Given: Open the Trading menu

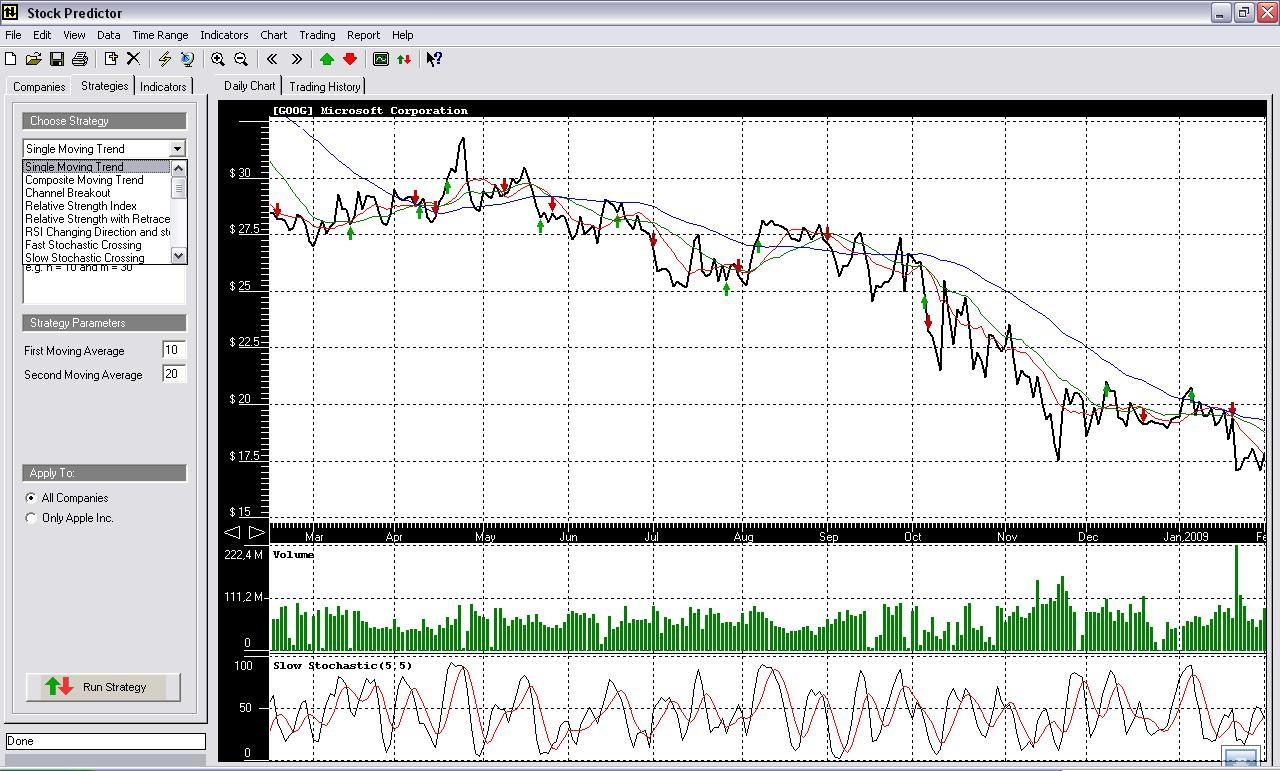Looking at the screenshot, I should click(x=317, y=34).
